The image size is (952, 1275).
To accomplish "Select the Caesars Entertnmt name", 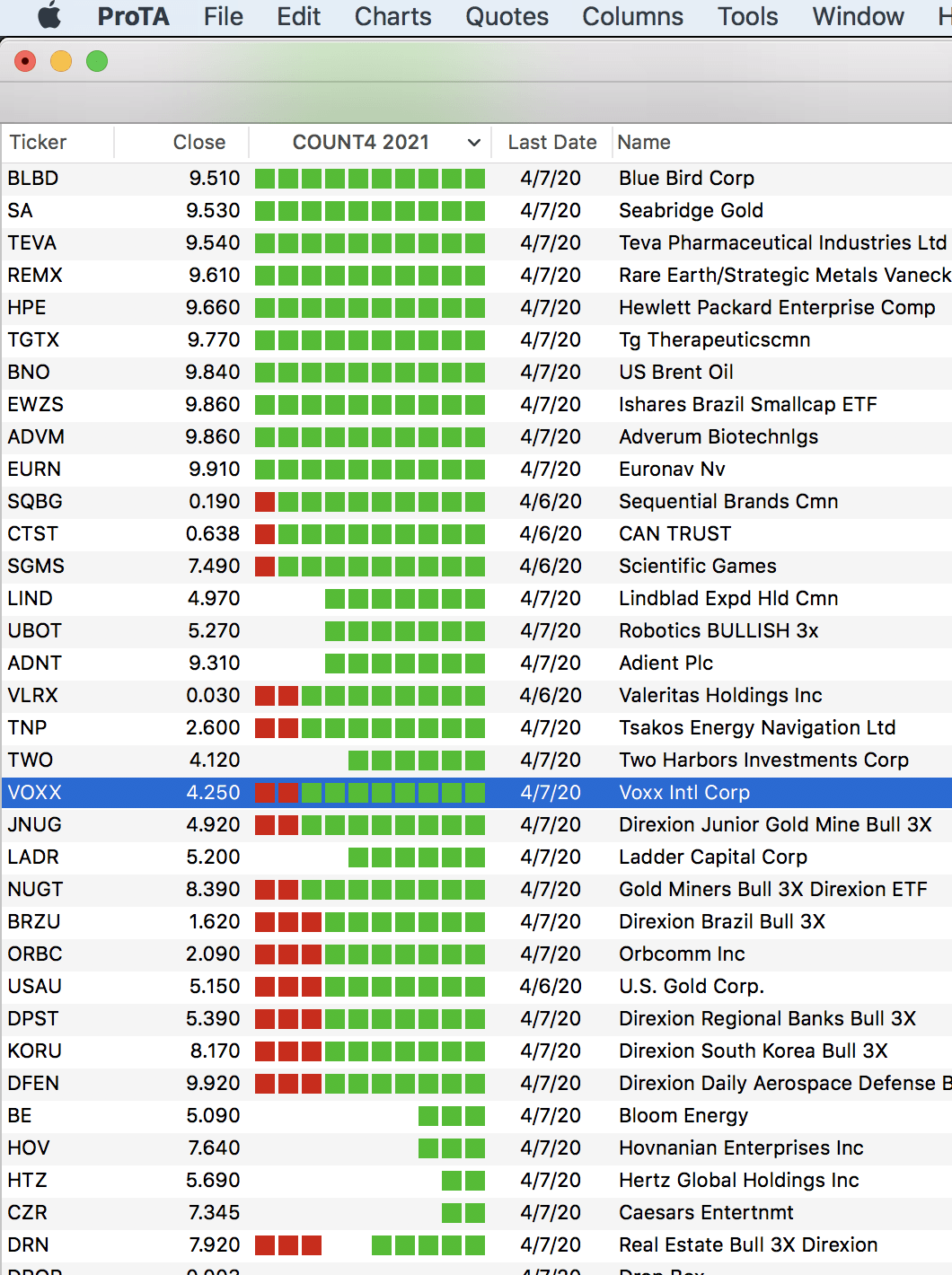I will [706, 1213].
